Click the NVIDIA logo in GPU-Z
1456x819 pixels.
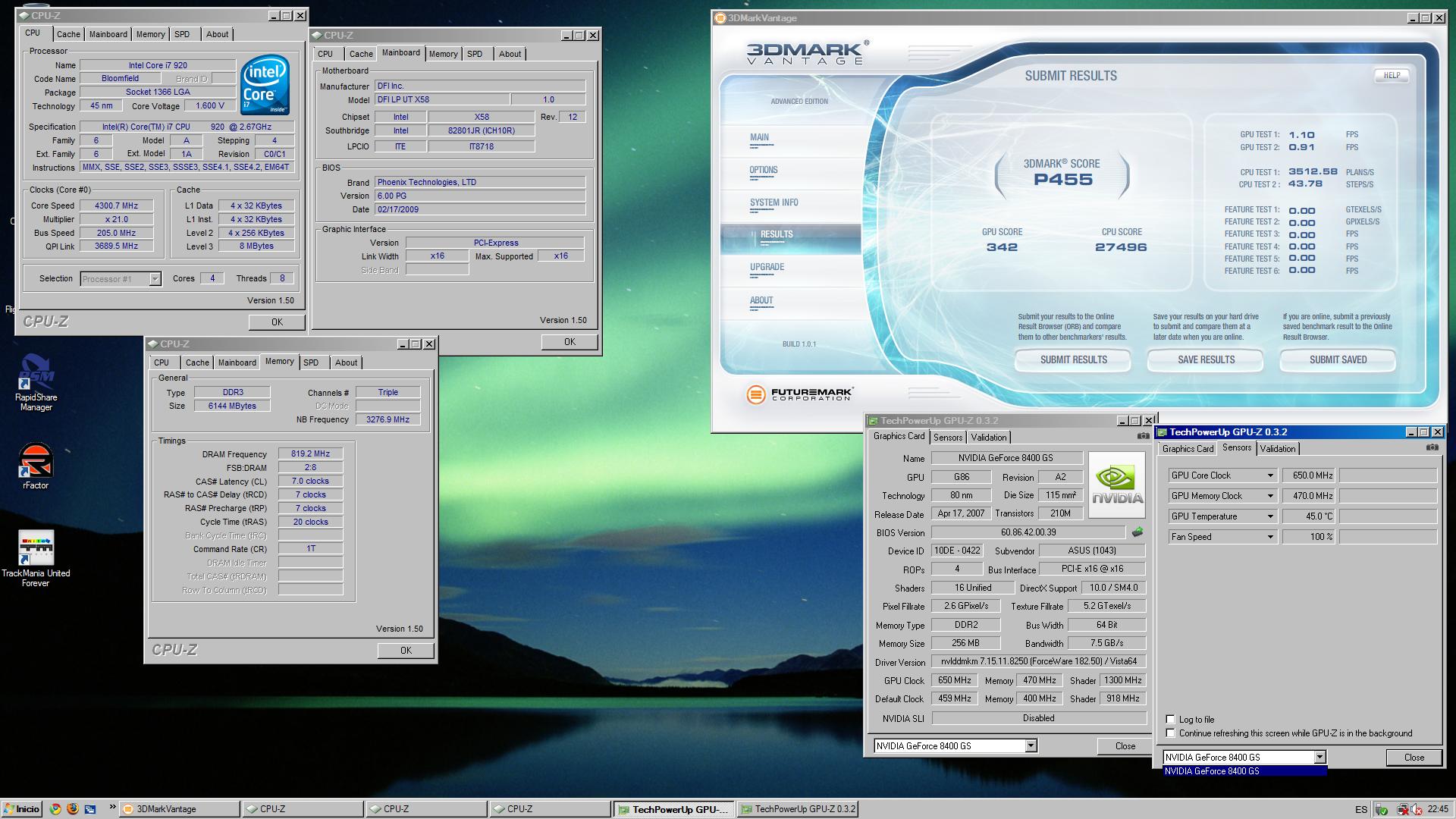[1117, 485]
